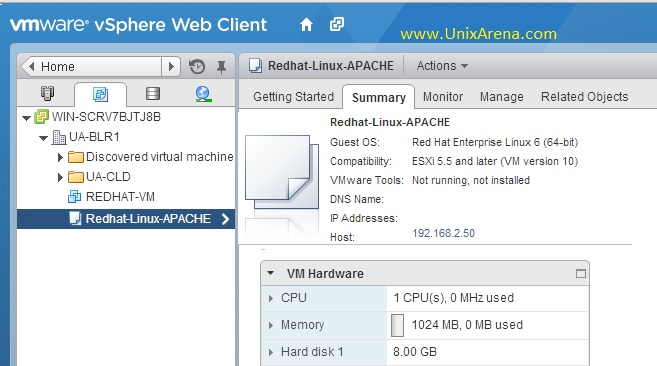Open the Monitor tab
Screen dimensions: 657x366
pos(443,97)
